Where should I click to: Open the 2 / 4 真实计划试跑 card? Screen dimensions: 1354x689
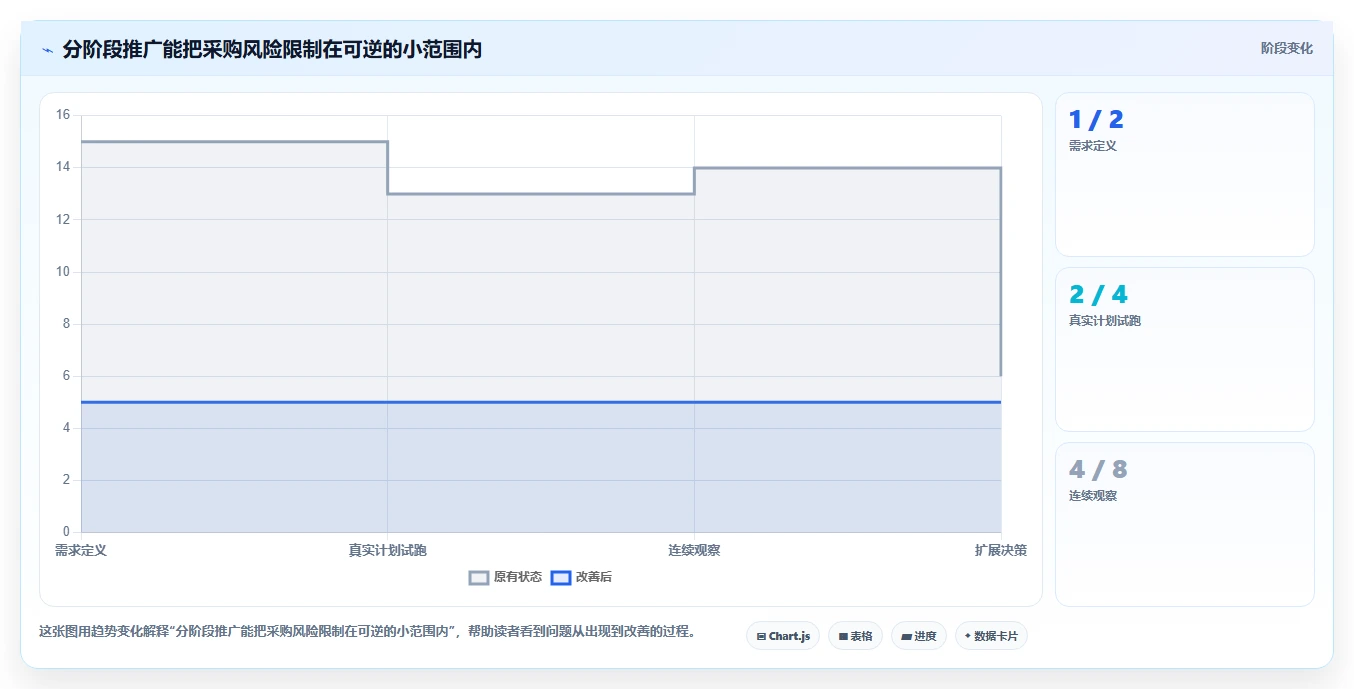pos(1185,350)
